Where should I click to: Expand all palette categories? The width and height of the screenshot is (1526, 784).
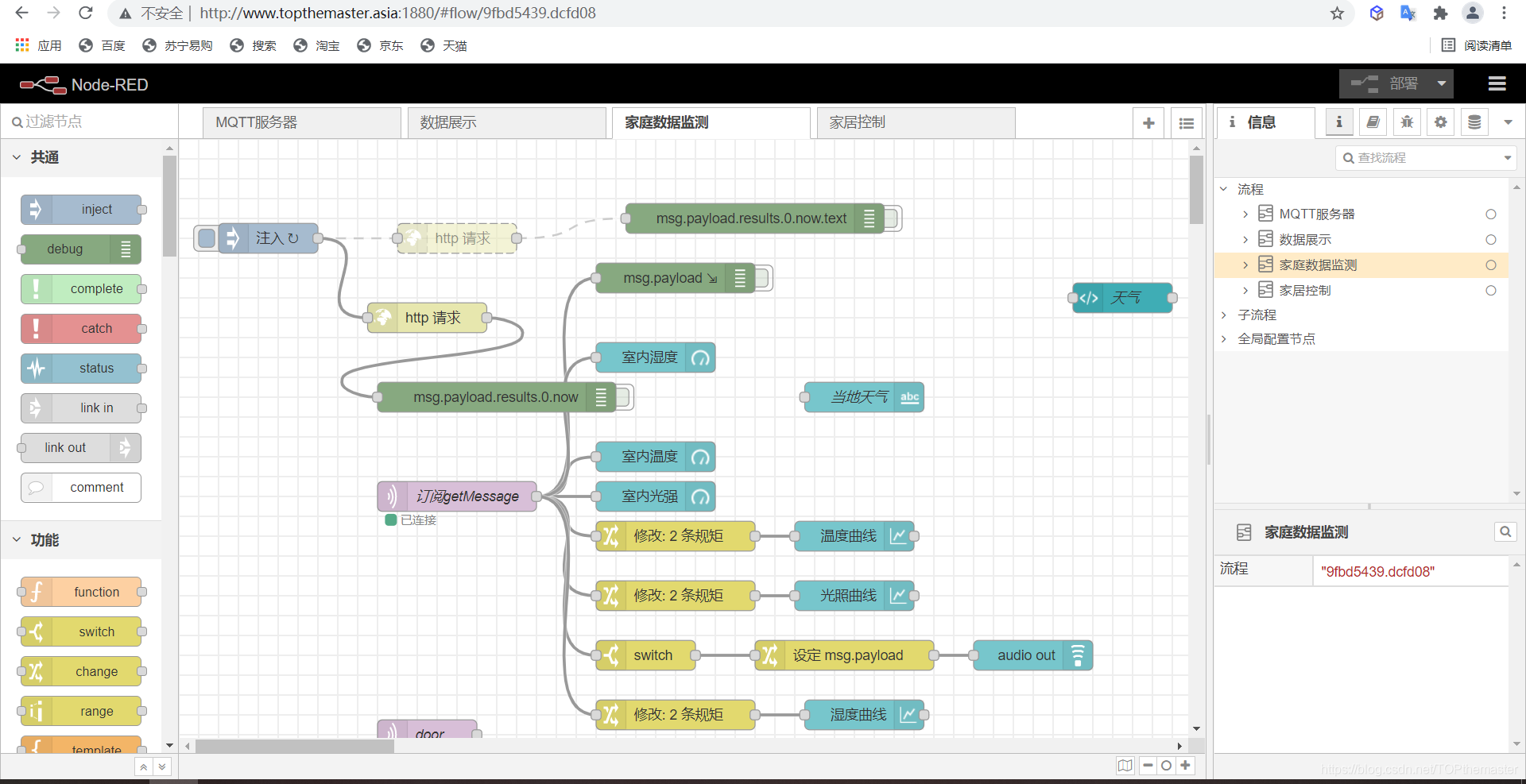pos(162,767)
